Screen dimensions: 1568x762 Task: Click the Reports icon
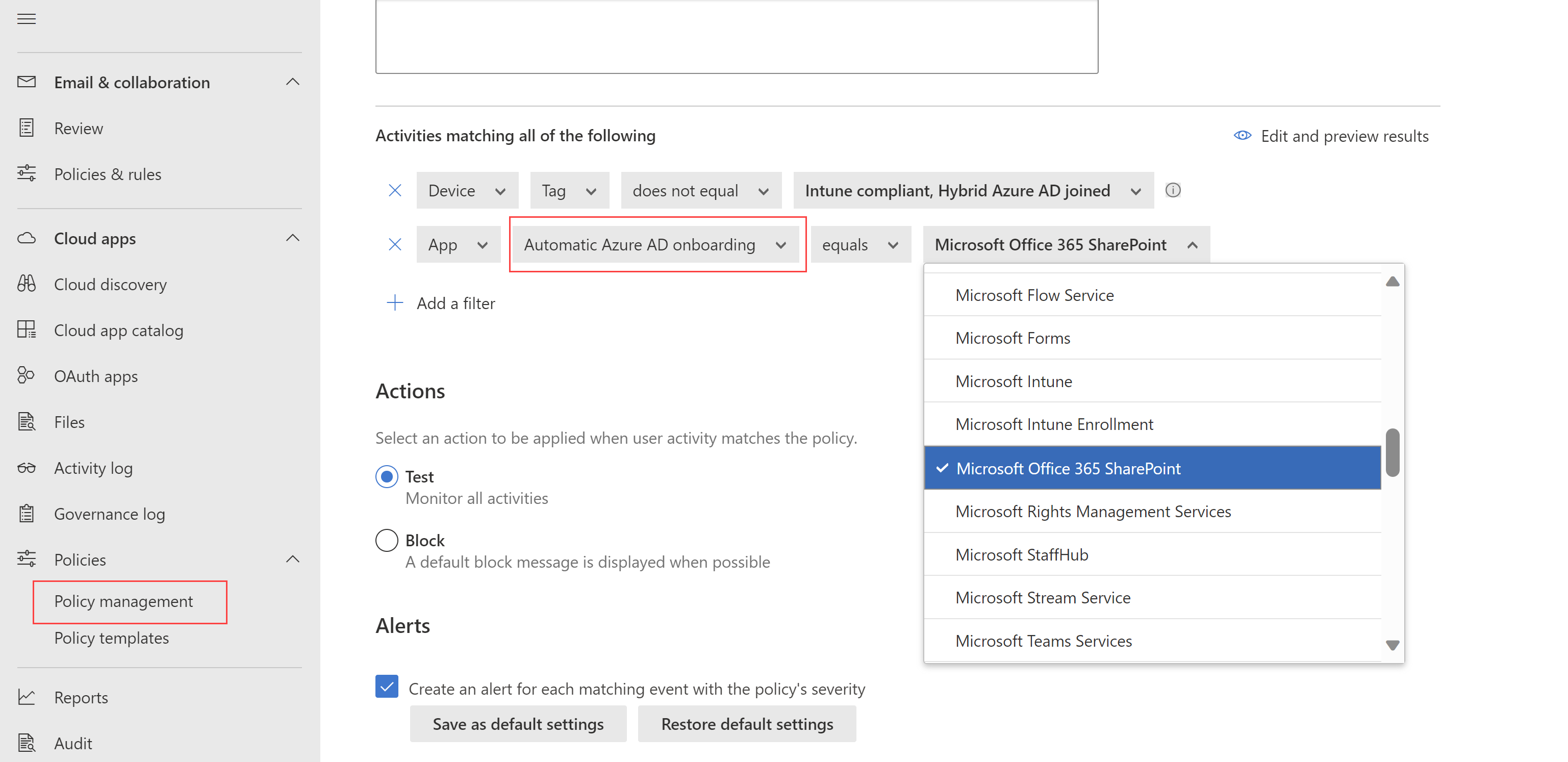pyautogui.click(x=27, y=697)
